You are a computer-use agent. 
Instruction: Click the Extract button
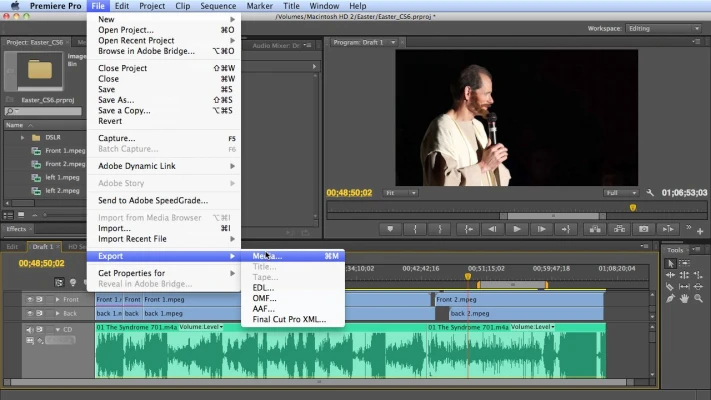point(619,229)
